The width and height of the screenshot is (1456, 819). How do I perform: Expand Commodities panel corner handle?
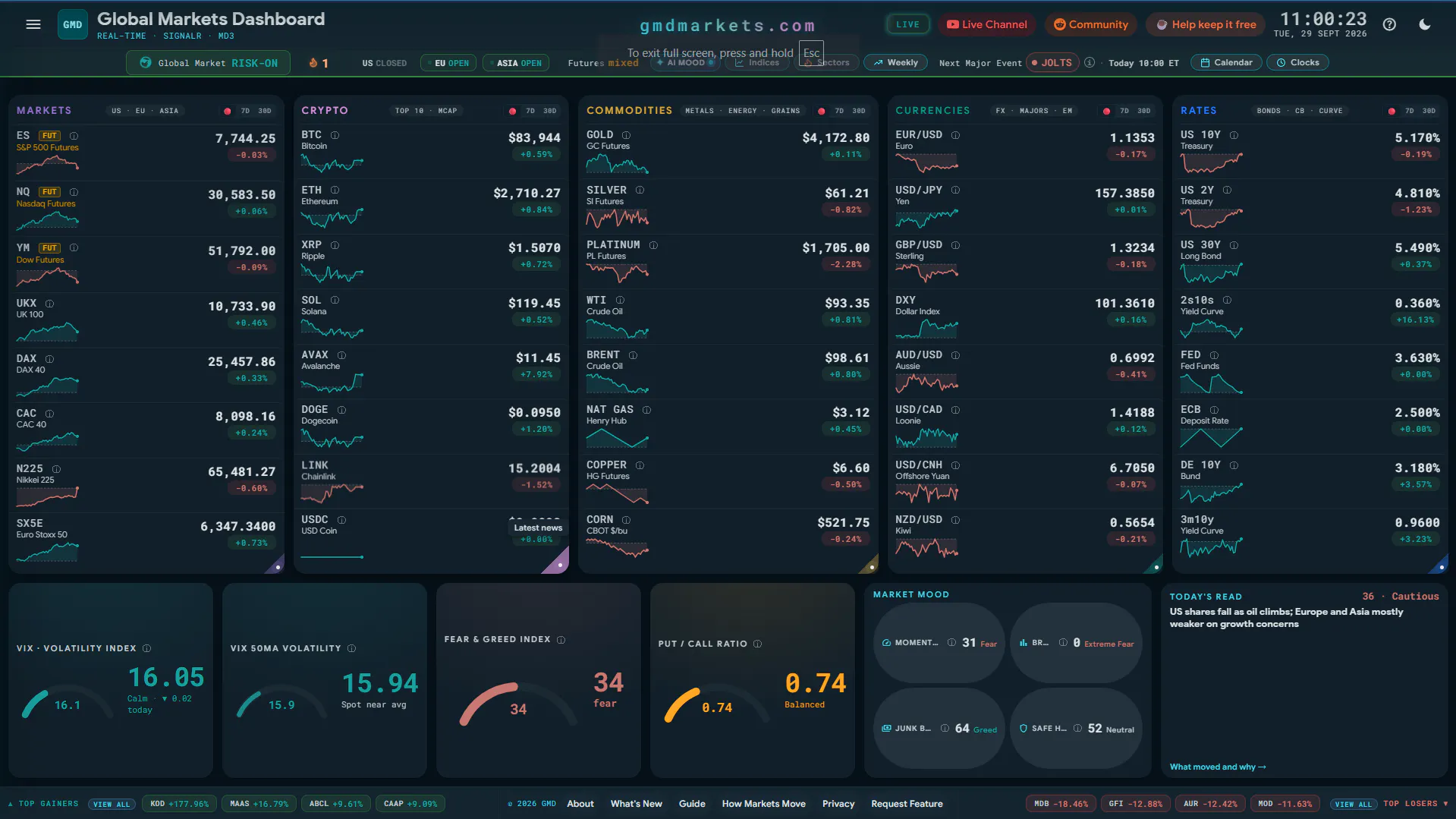(x=870, y=565)
